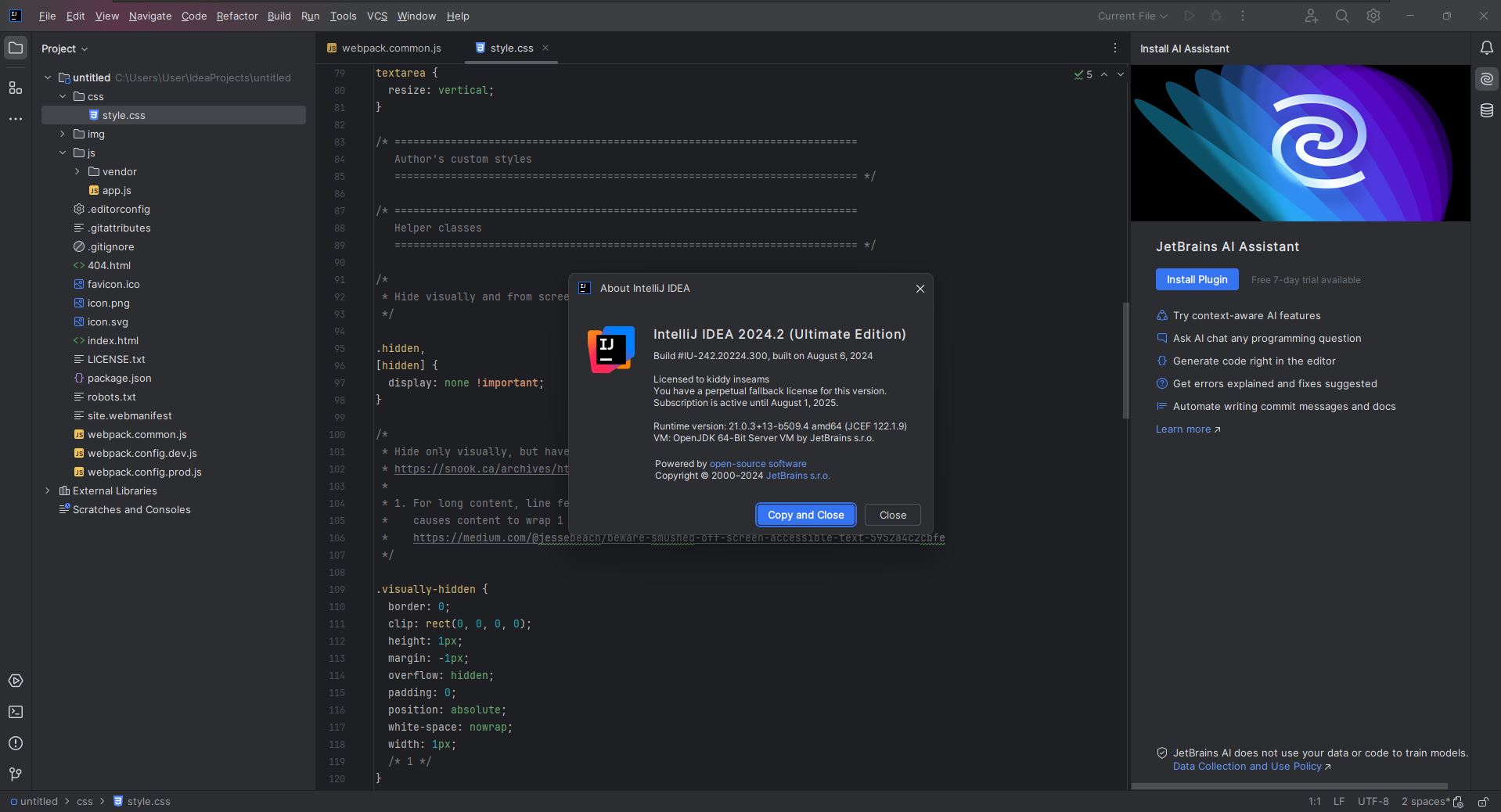This screenshot has width=1501, height=812.
Task: Click the Copy and Close button
Action: pos(805,515)
